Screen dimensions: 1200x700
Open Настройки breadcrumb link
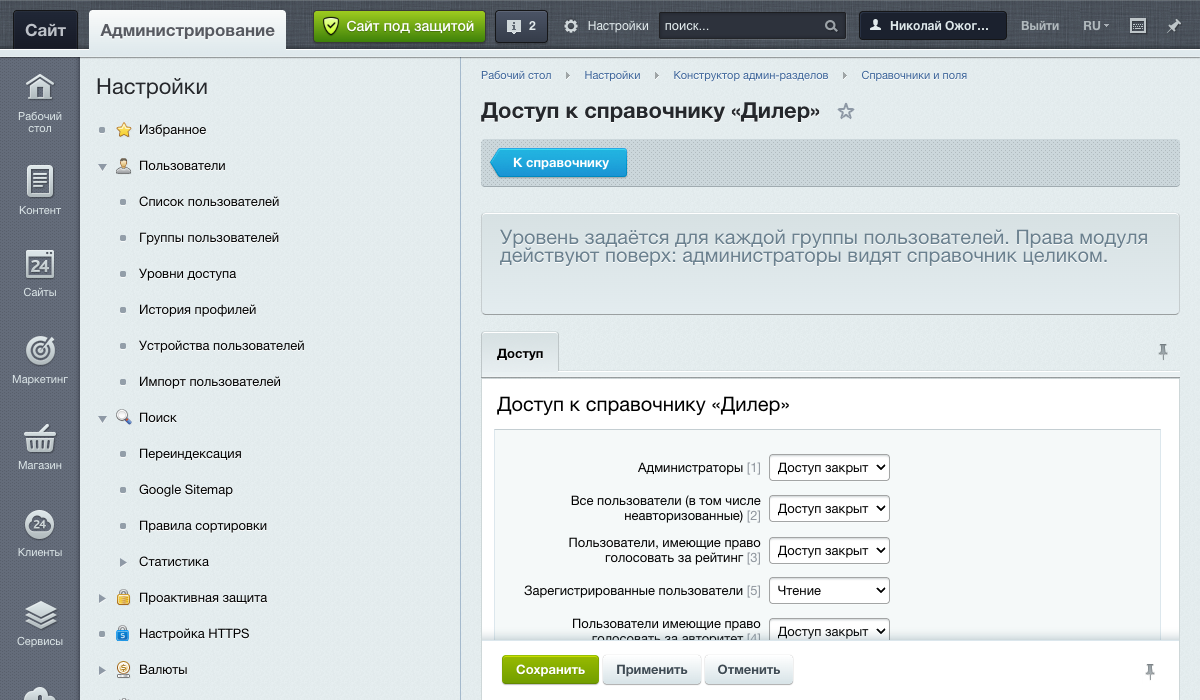tap(612, 75)
